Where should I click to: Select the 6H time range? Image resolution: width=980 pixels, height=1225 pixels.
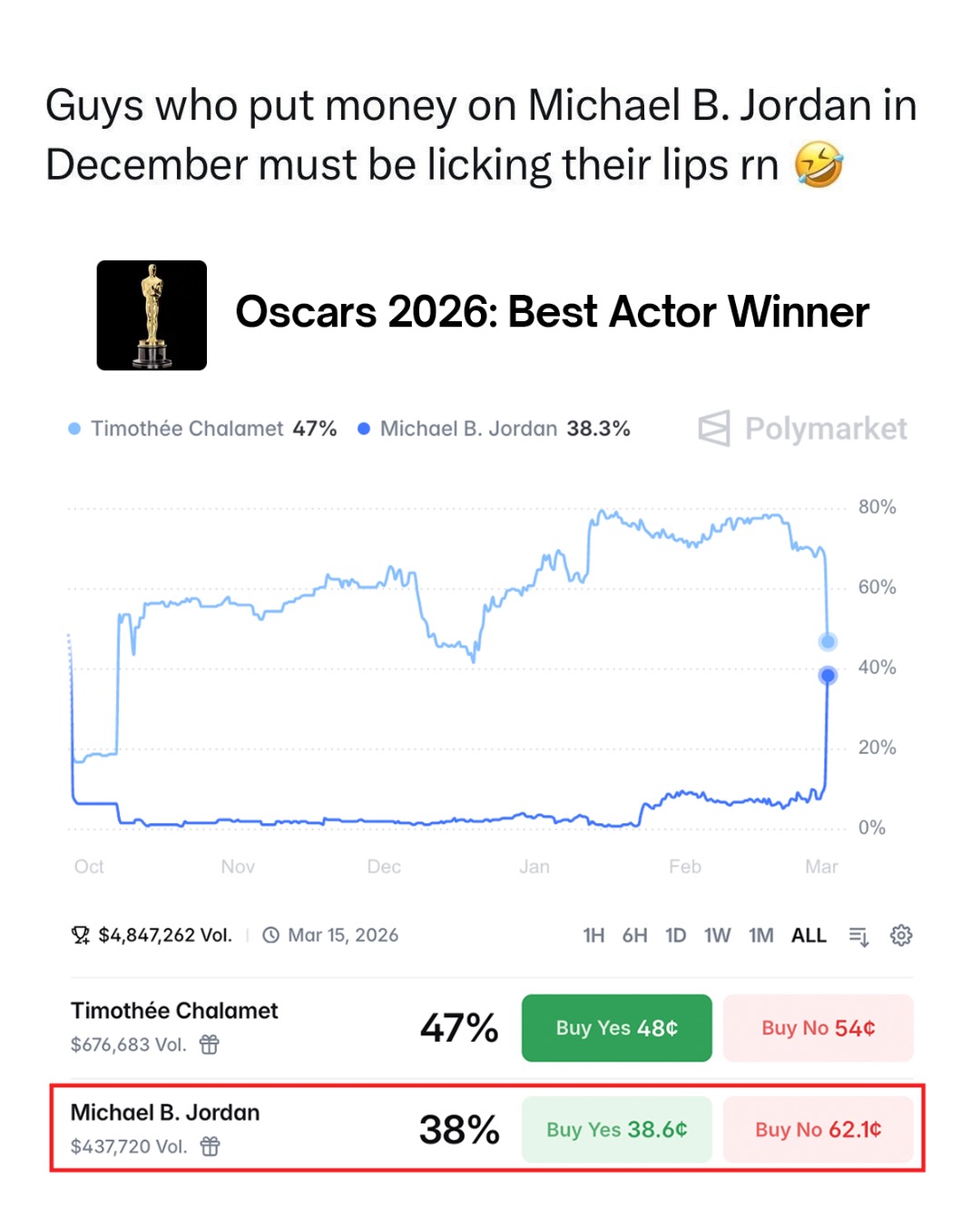tap(634, 936)
